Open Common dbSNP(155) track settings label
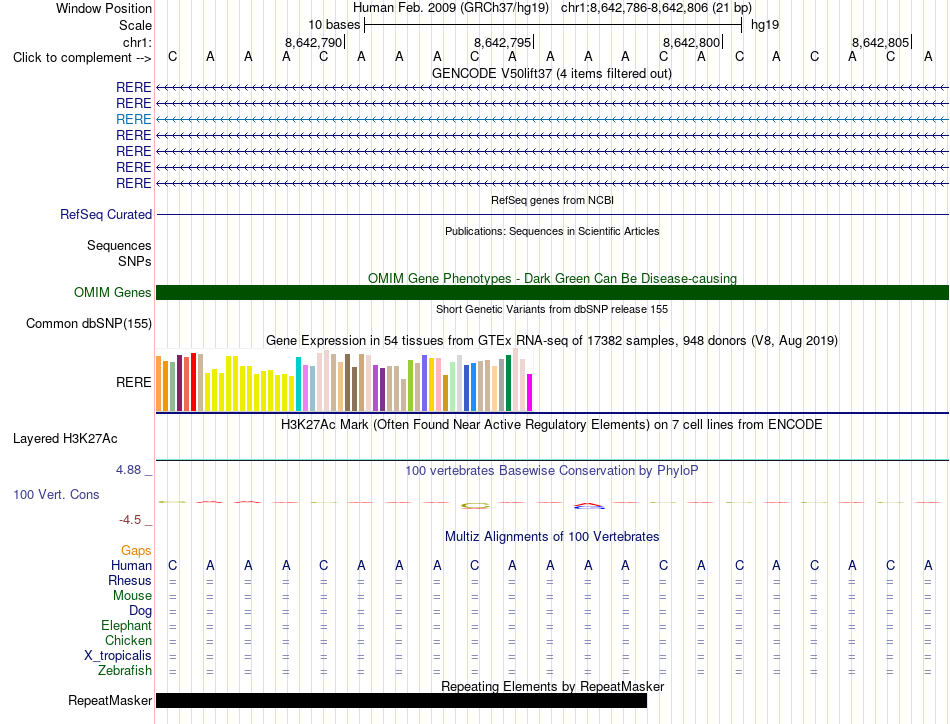Screen dimensions: 950x724 89,324
